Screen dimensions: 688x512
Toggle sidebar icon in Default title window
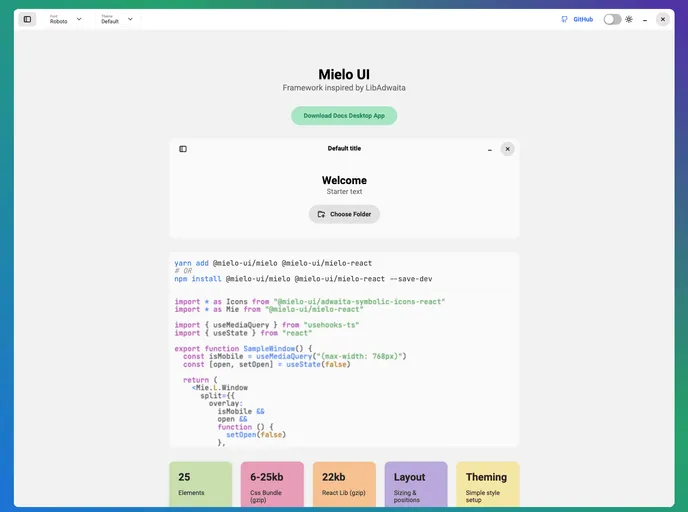point(183,149)
